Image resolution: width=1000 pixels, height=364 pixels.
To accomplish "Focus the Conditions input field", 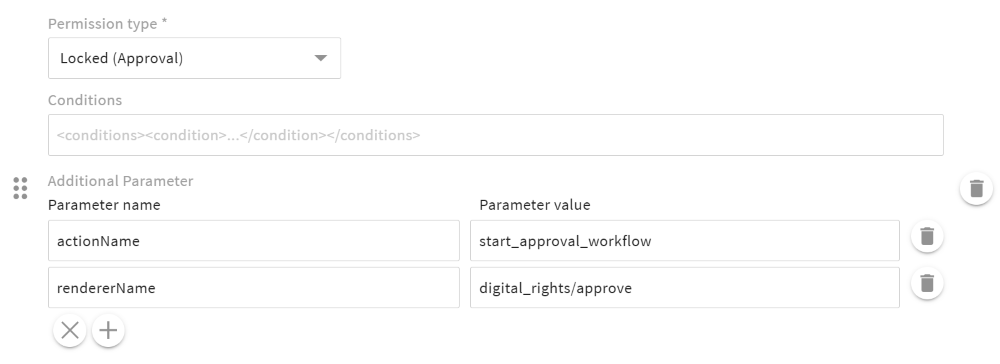I will [496, 135].
